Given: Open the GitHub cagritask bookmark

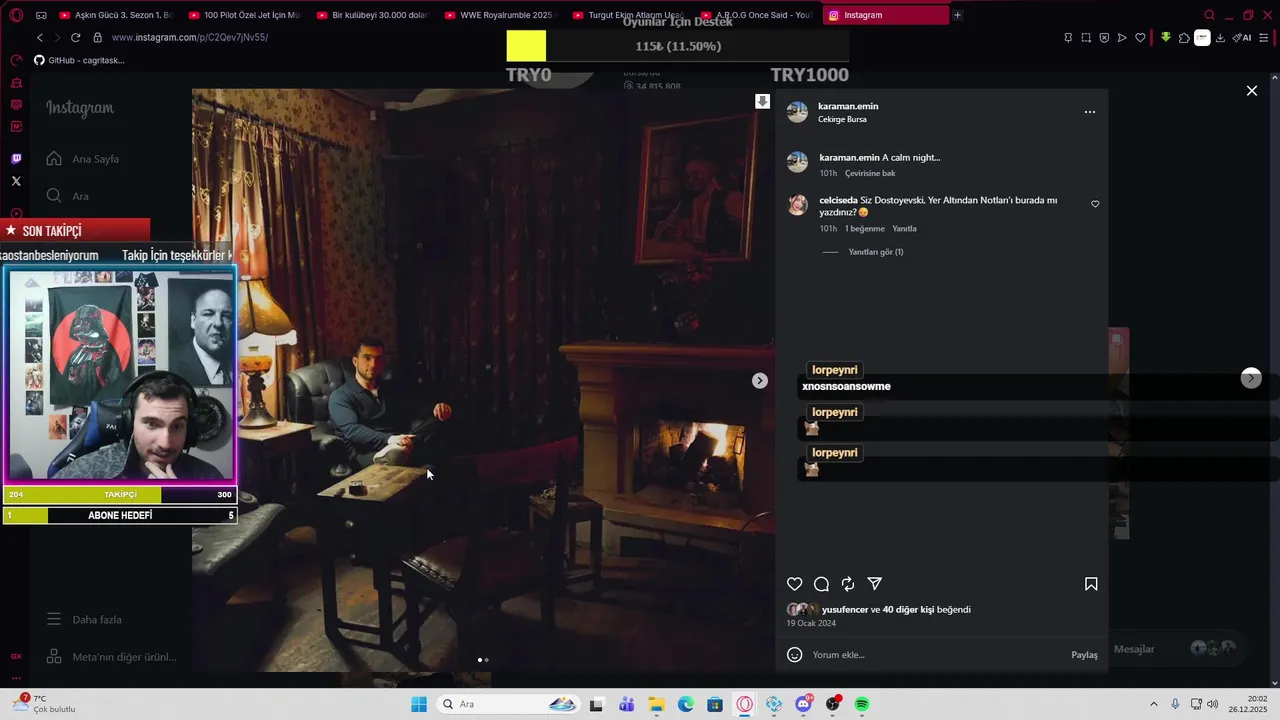Looking at the screenshot, I should [x=79, y=60].
